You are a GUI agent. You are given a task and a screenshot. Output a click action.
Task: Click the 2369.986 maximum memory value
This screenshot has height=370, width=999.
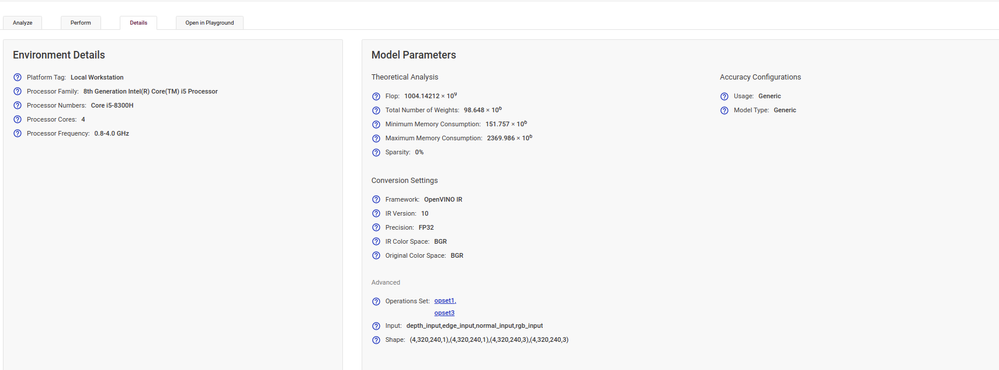(510, 138)
